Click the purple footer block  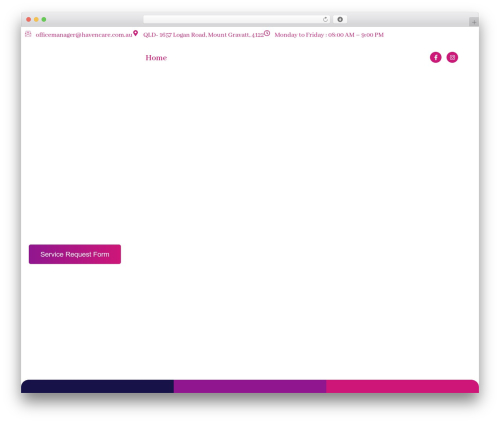tap(250, 386)
